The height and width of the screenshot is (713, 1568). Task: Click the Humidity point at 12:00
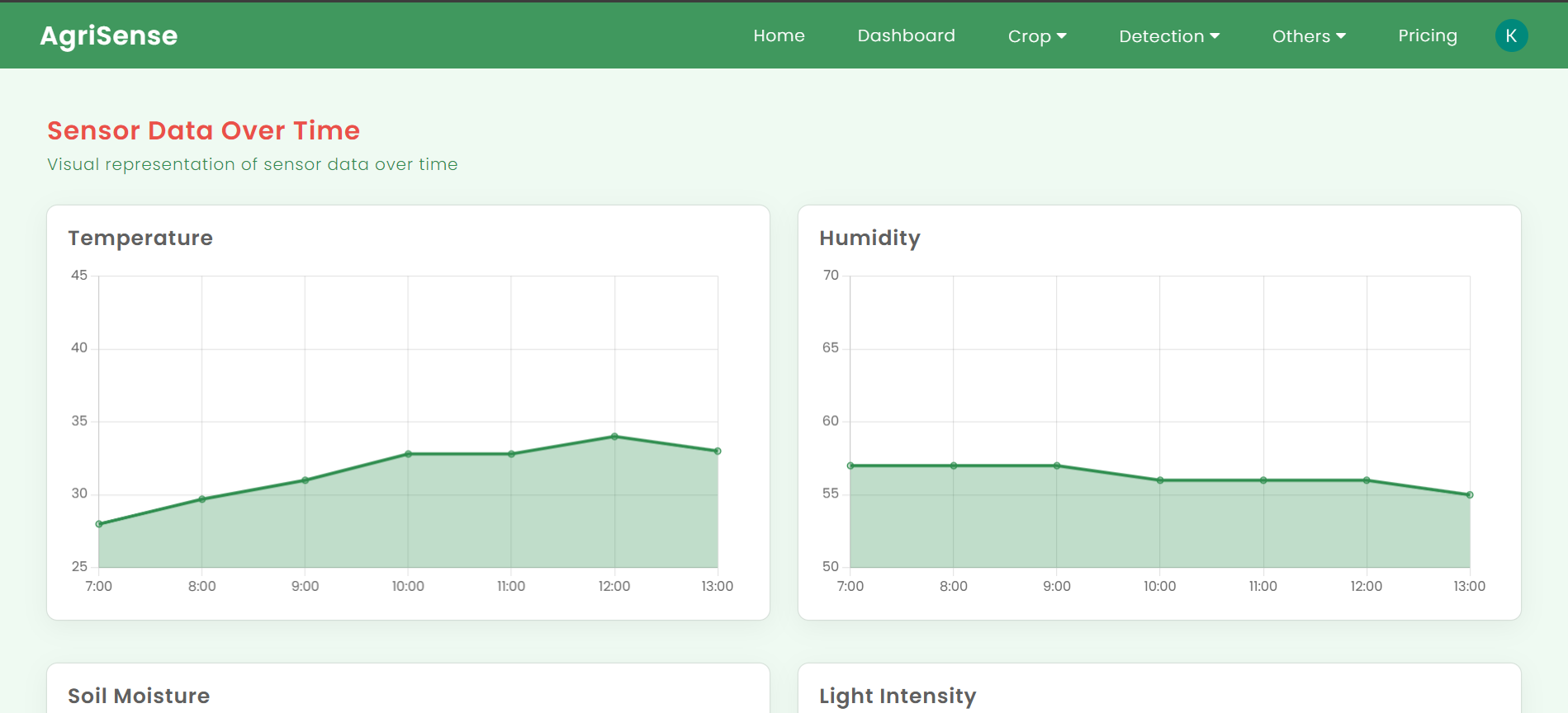coord(1367,480)
